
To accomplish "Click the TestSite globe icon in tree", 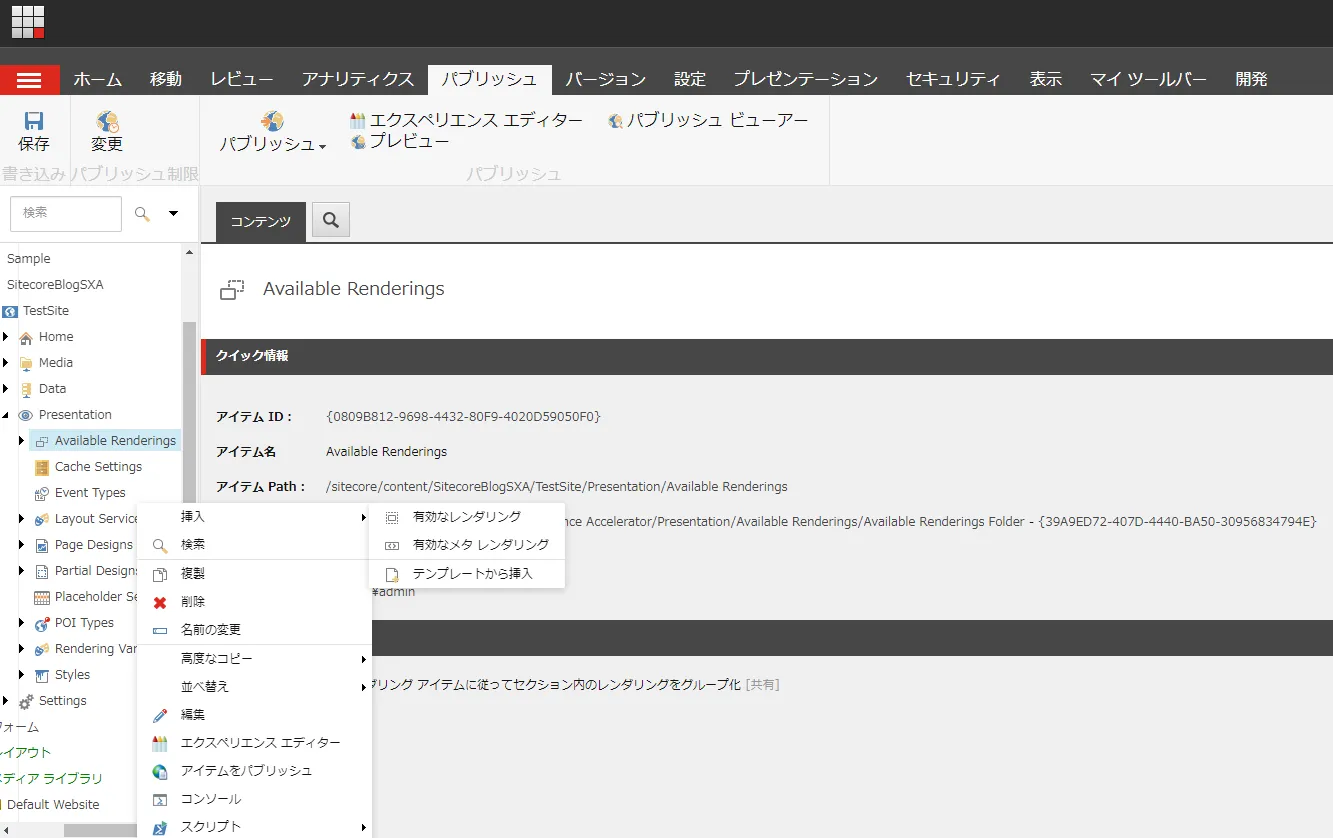I will pos(10,312).
